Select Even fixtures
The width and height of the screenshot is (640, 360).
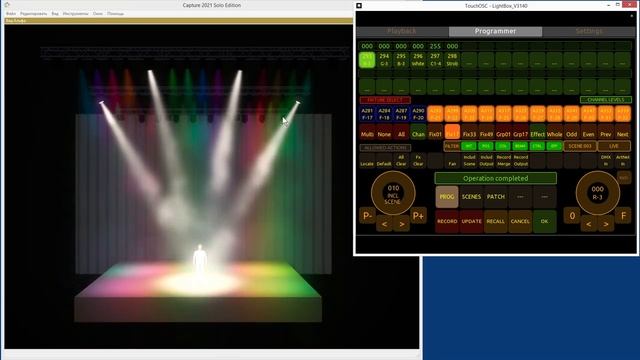589,133
